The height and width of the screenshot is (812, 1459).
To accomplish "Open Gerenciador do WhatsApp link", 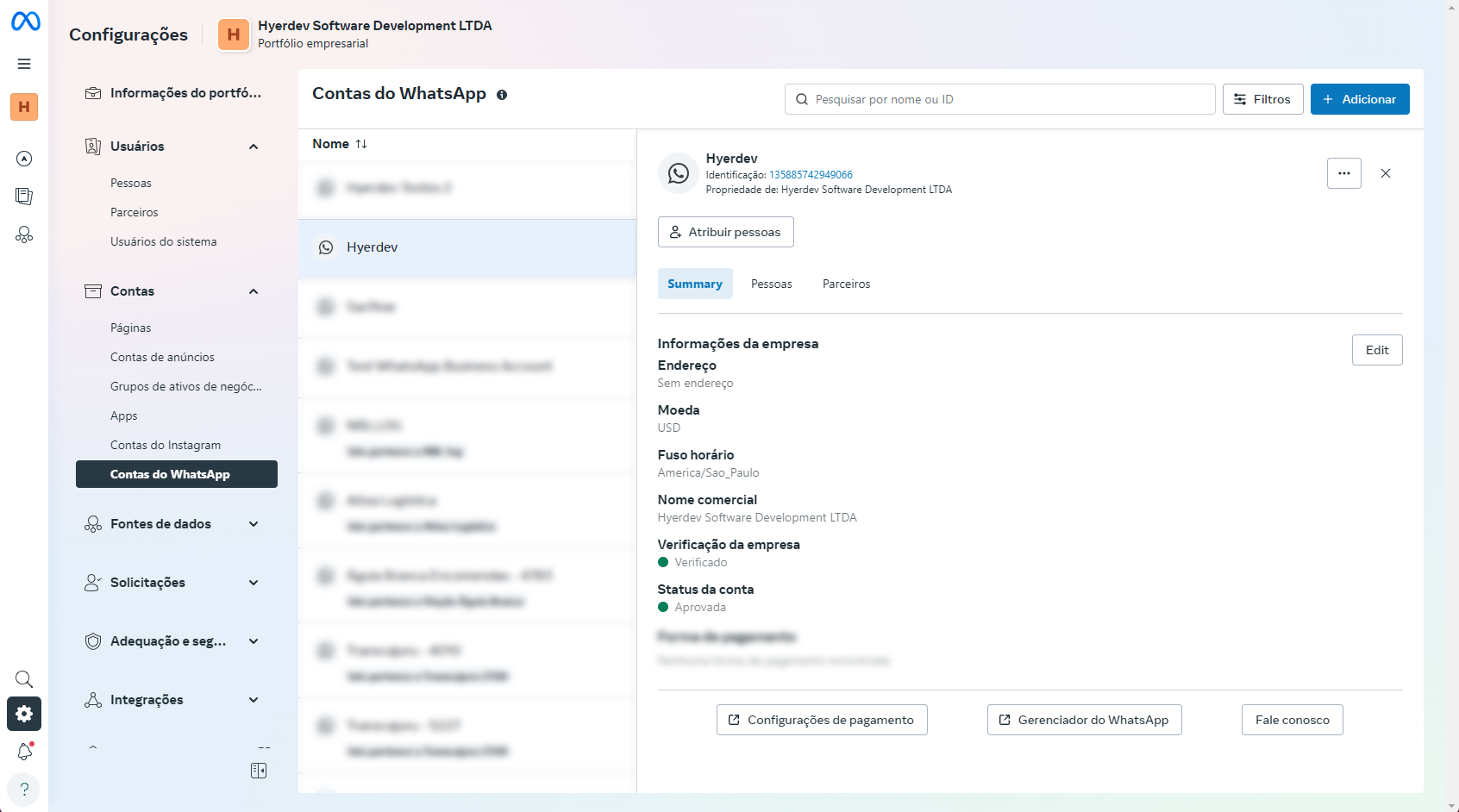I will point(1084,720).
